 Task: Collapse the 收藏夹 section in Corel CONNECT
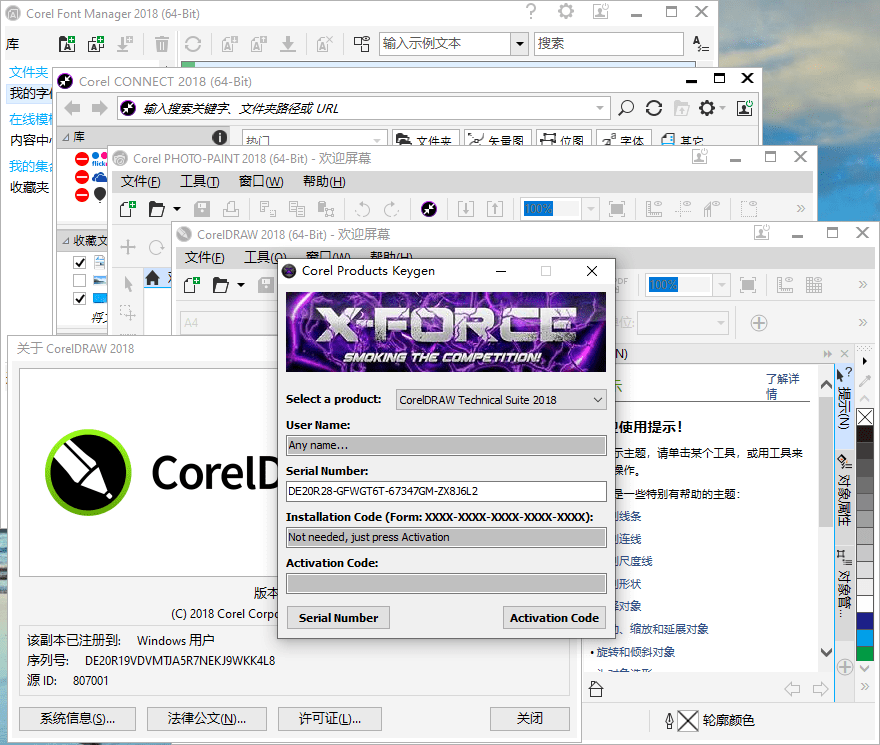coord(66,241)
